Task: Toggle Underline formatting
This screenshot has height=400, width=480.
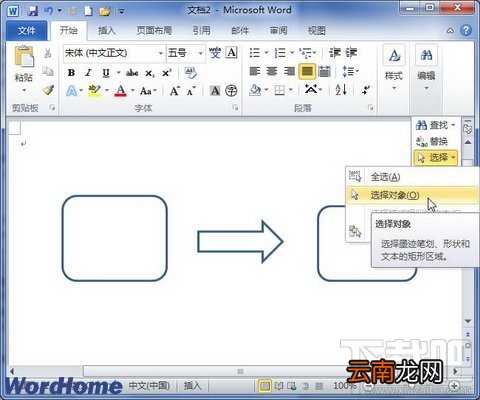Action: click(x=106, y=73)
